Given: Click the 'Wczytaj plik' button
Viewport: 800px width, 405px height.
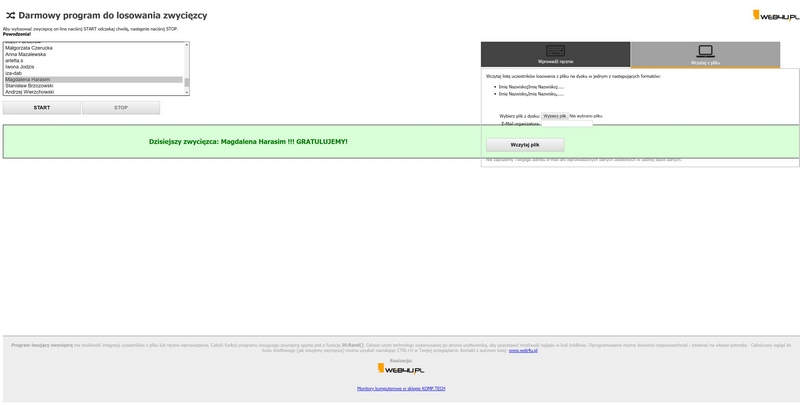Looking at the screenshot, I should pyautogui.click(x=525, y=145).
